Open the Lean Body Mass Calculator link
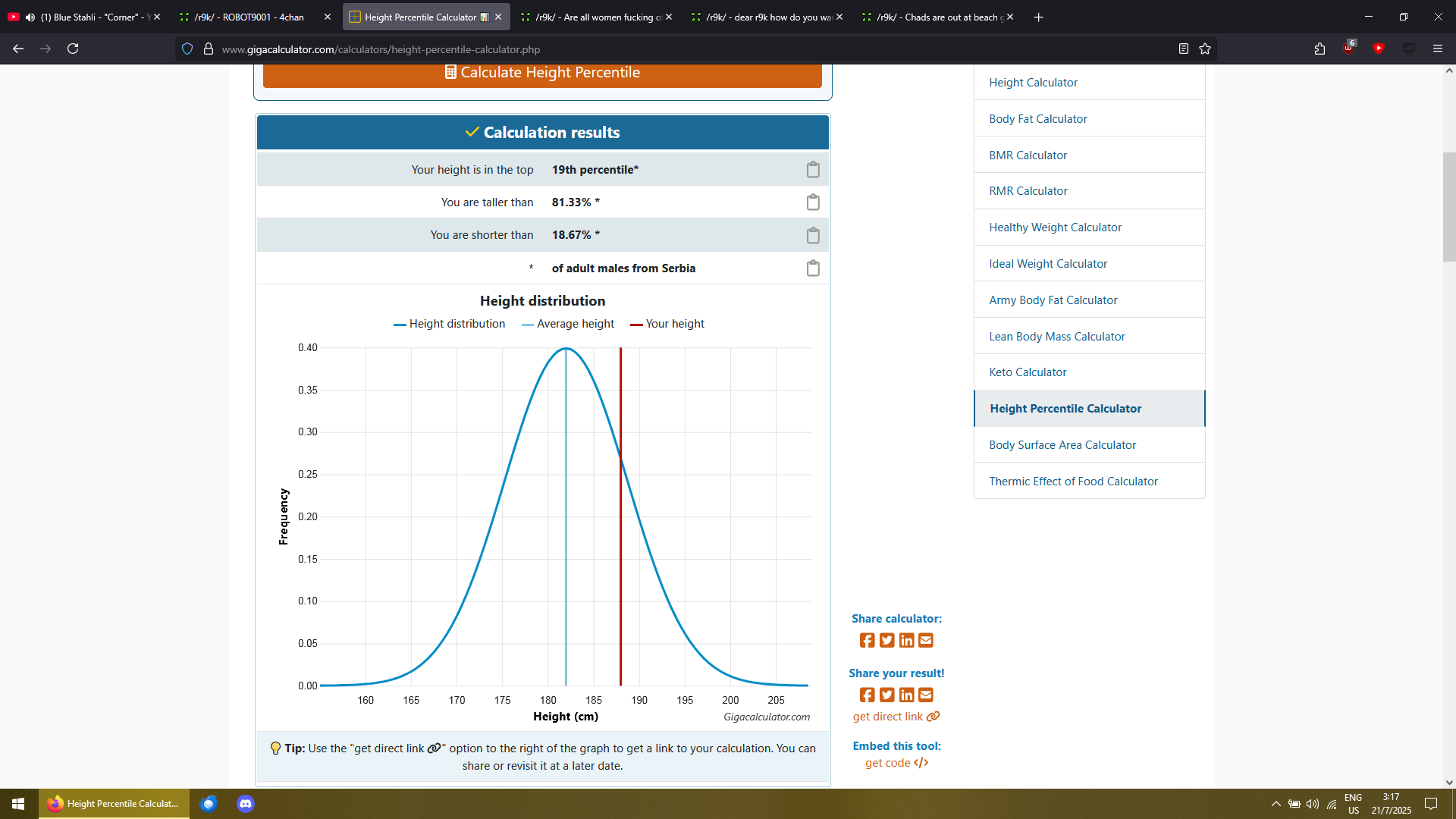1456x819 pixels. pyautogui.click(x=1056, y=337)
